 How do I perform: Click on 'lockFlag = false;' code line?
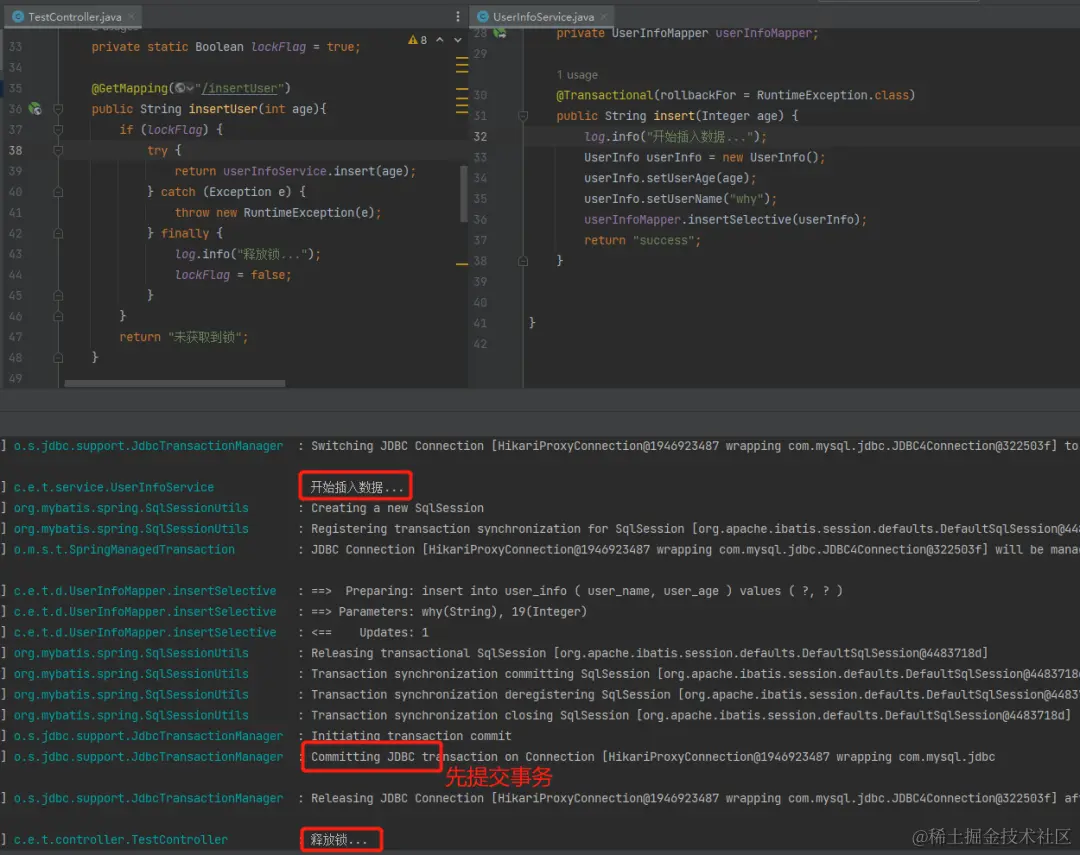click(233, 275)
